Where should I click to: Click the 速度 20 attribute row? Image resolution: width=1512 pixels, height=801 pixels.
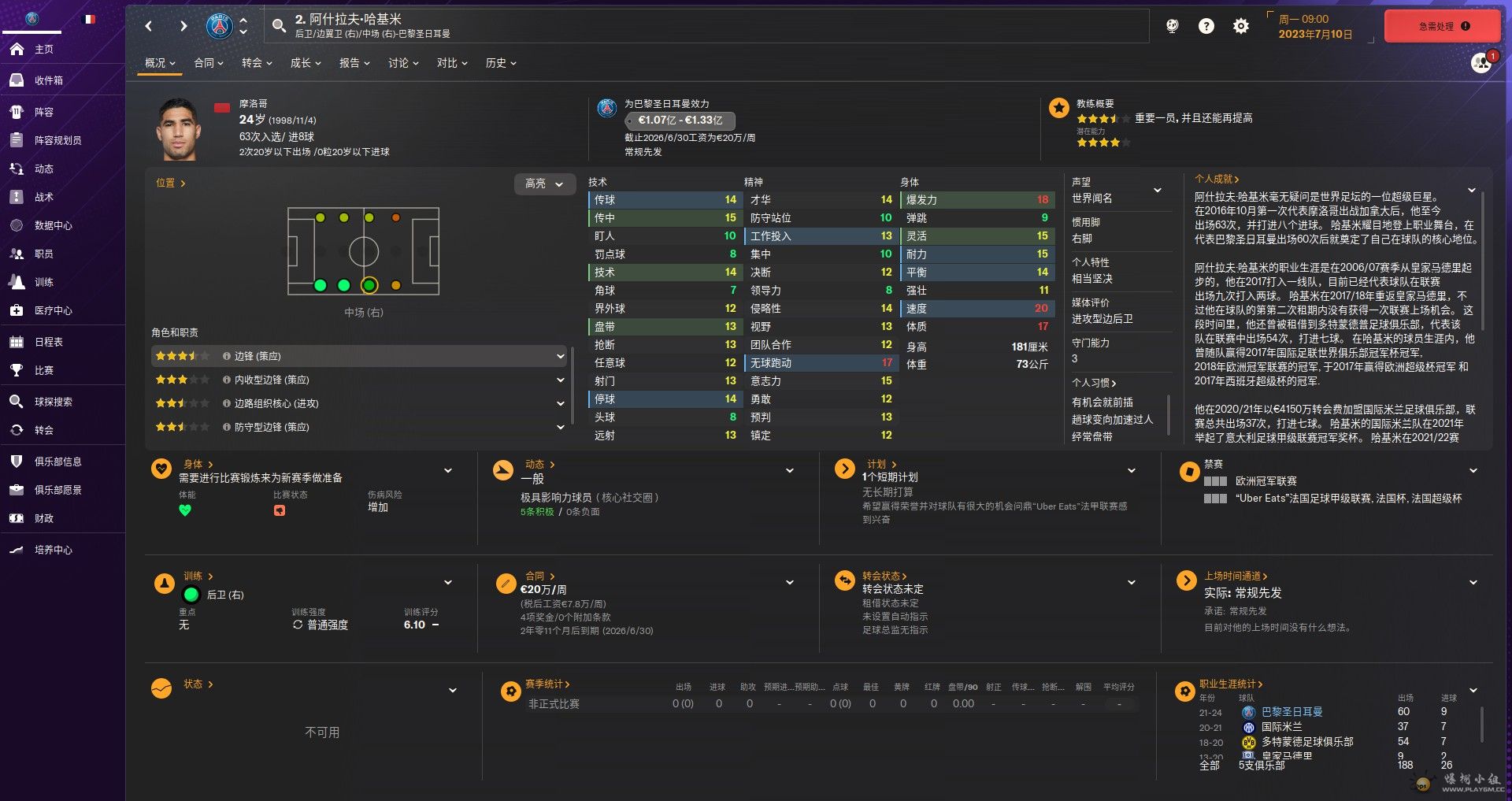click(977, 309)
